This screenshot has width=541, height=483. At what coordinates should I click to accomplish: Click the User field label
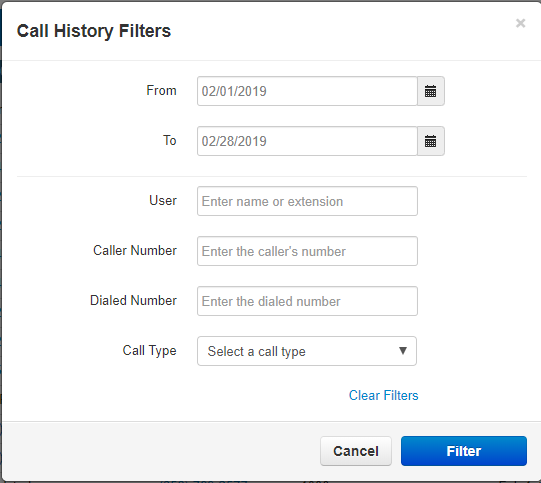[x=163, y=200]
